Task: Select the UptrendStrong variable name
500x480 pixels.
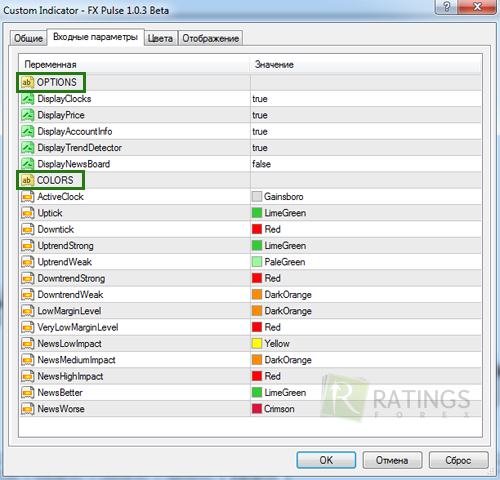Action: click(65, 246)
